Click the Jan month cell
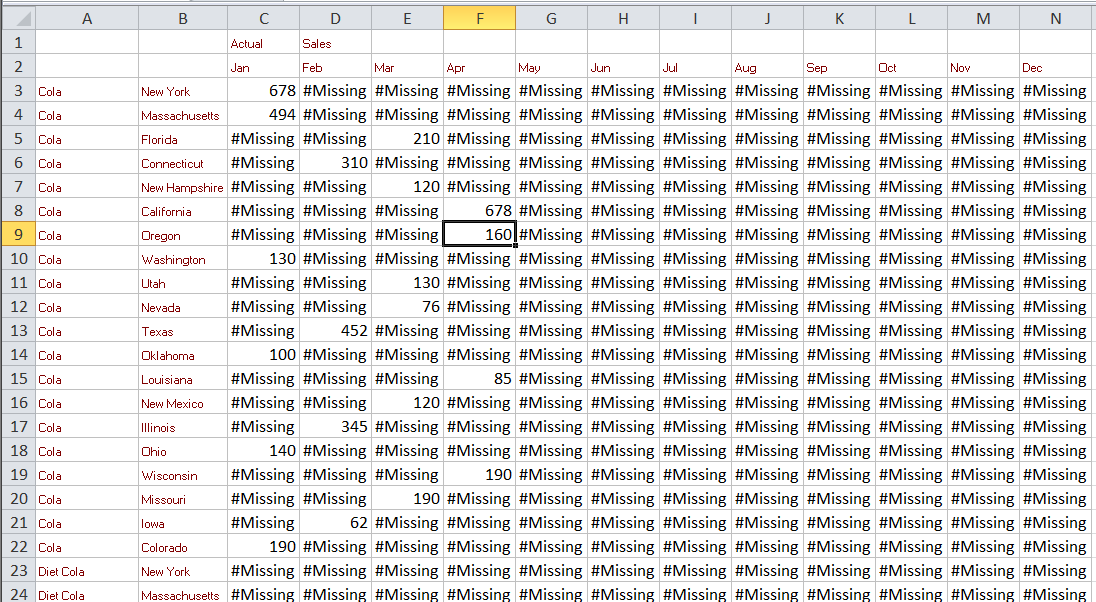 264,66
